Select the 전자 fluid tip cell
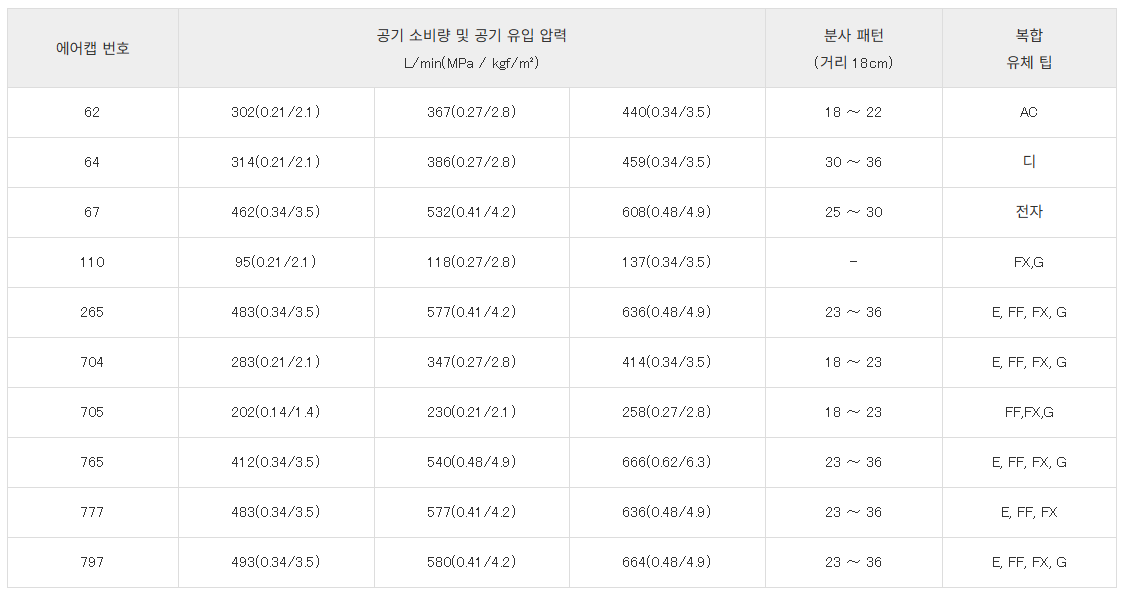1123x594 pixels. [x=1028, y=212]
